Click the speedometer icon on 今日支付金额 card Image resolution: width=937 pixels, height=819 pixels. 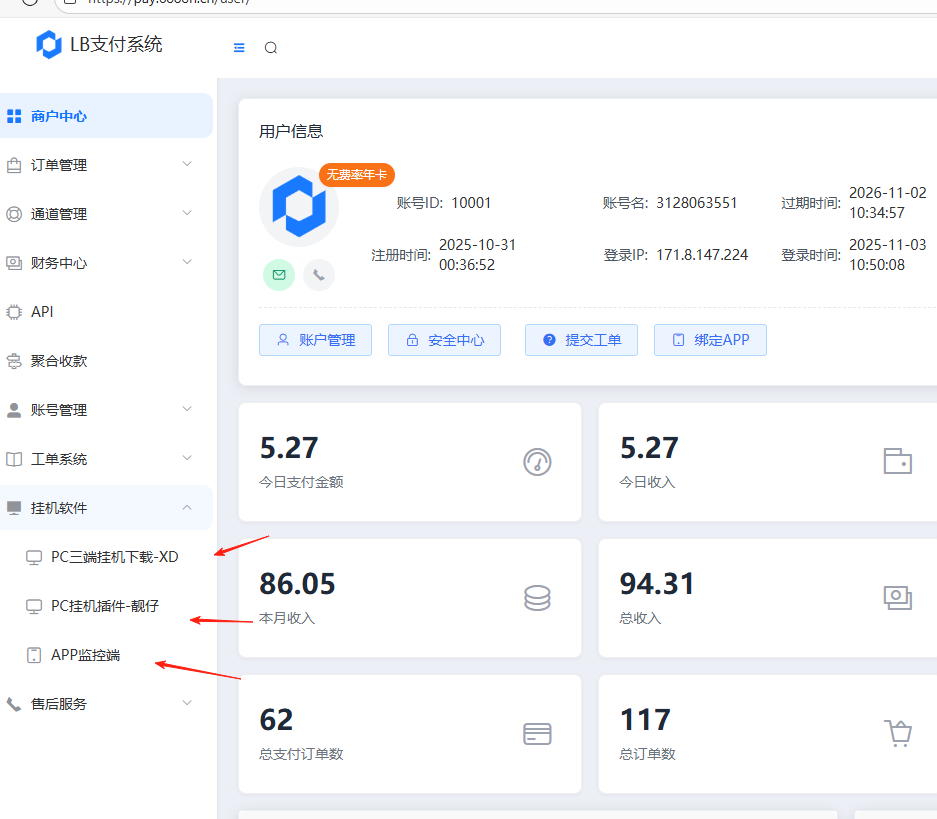537,463
